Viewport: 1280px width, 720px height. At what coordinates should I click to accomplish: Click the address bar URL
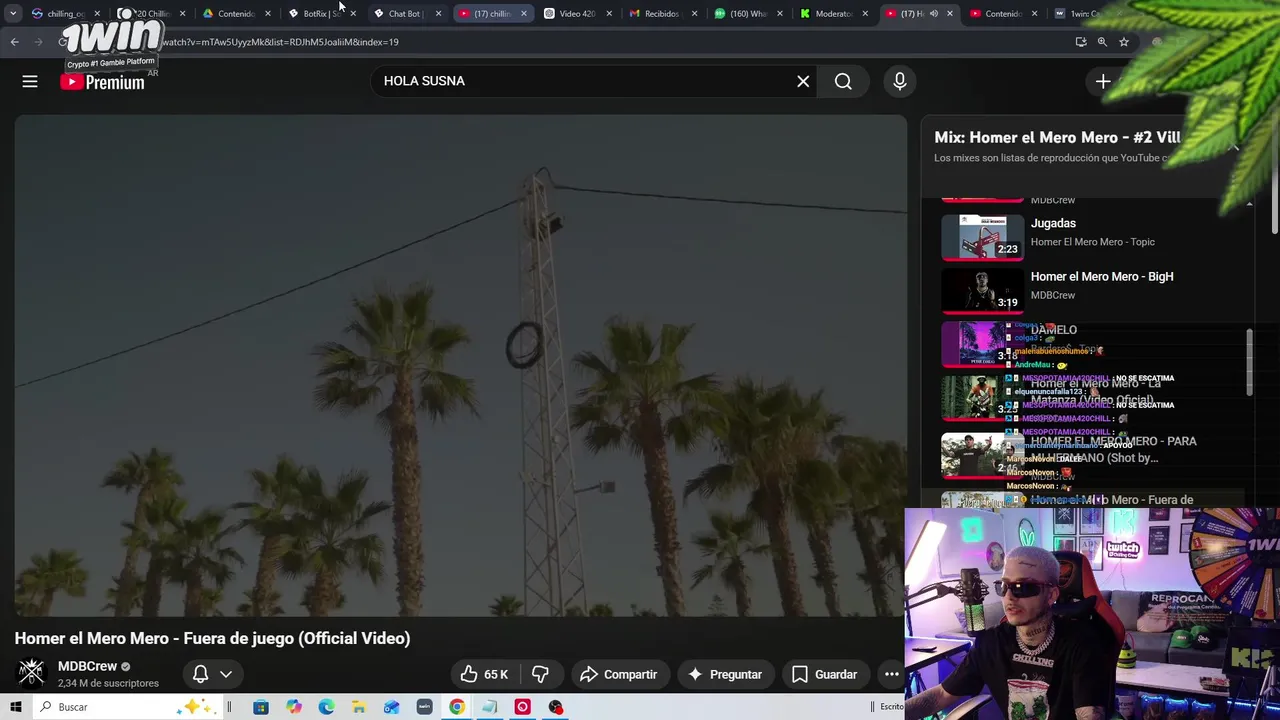click(x=280, y=42)
